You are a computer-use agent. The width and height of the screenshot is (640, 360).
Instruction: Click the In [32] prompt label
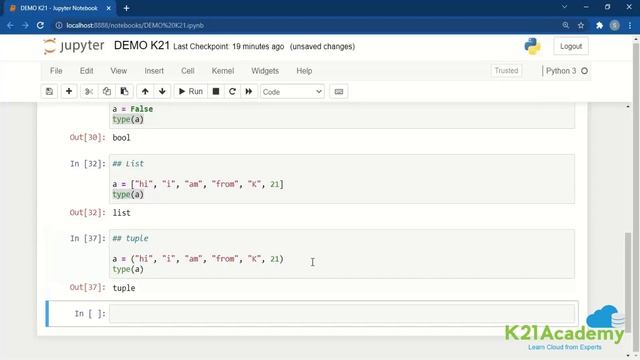(x=88, y=164)
